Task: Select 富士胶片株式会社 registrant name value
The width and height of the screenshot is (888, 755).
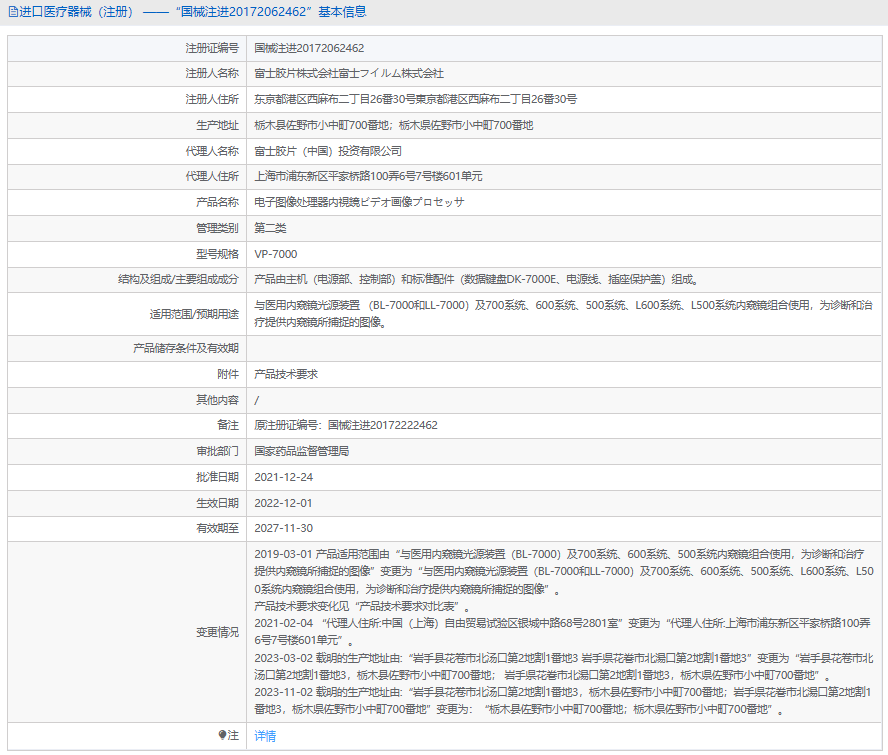Action: click(x=349, y=74)
